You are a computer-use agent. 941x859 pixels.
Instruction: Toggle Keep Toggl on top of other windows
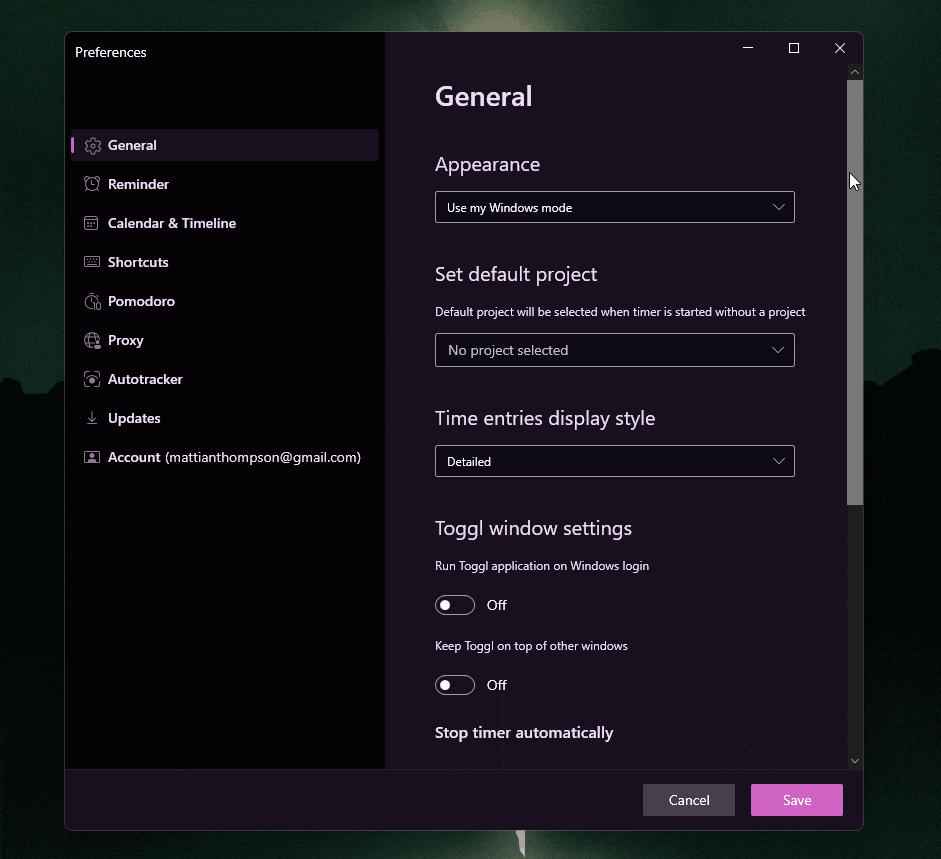(x=455, y=685)
